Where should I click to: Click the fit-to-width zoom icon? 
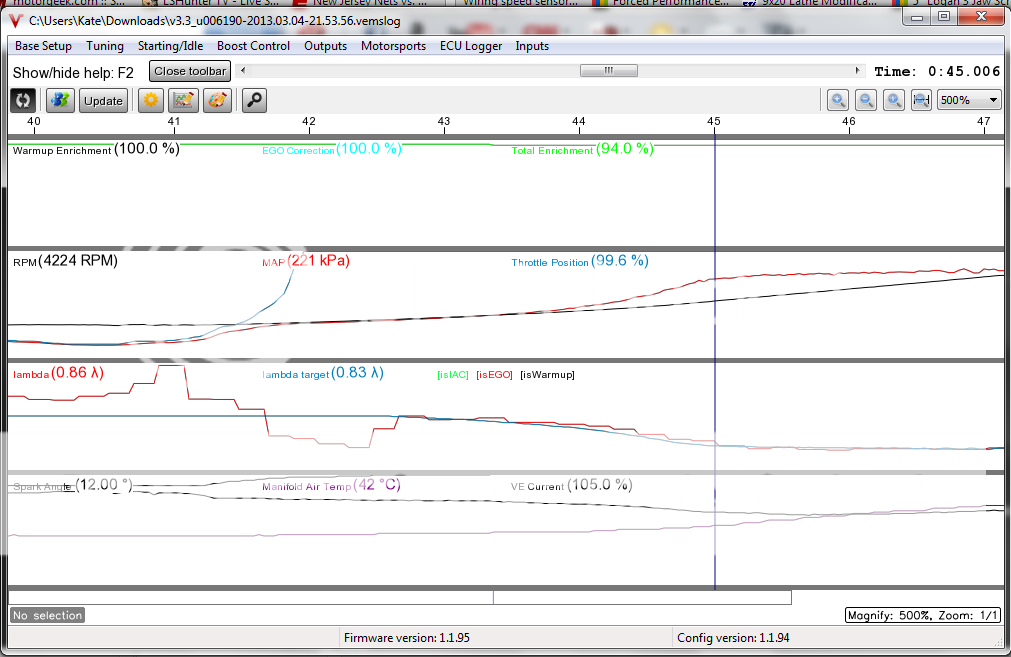[921, 100]
